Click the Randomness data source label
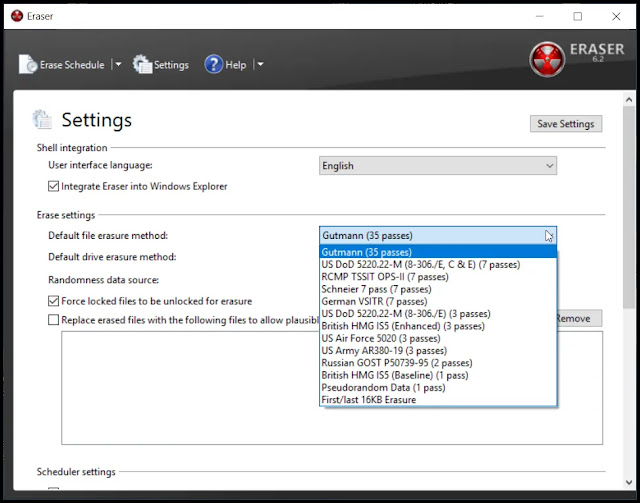Viewport: 640px width, 503px height. (103, 280)
